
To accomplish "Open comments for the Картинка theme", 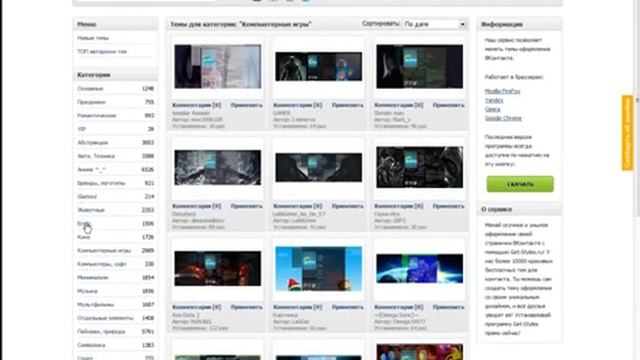I will (298, 307).
